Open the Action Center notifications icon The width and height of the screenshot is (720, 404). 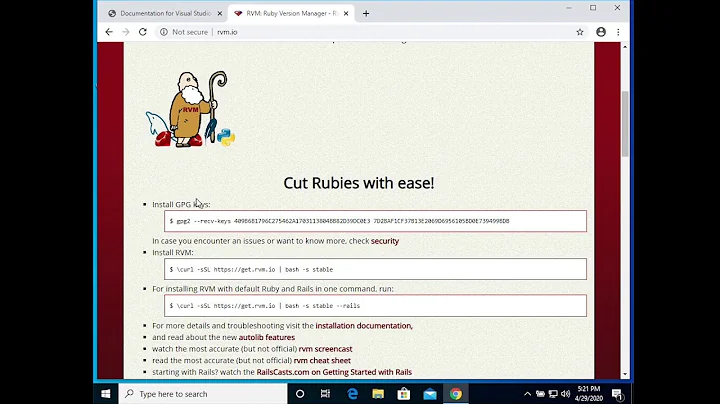click(x=617, y=394)
